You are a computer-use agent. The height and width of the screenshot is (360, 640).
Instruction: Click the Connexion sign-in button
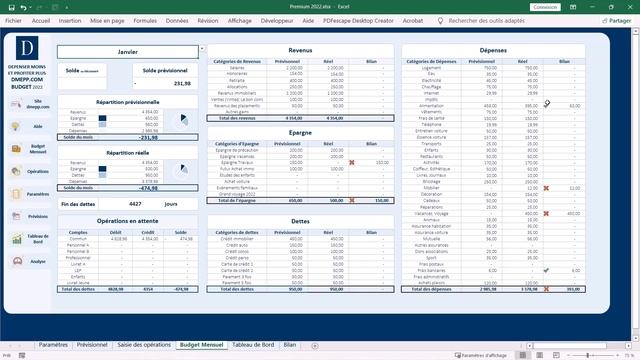tap(545, 7)
